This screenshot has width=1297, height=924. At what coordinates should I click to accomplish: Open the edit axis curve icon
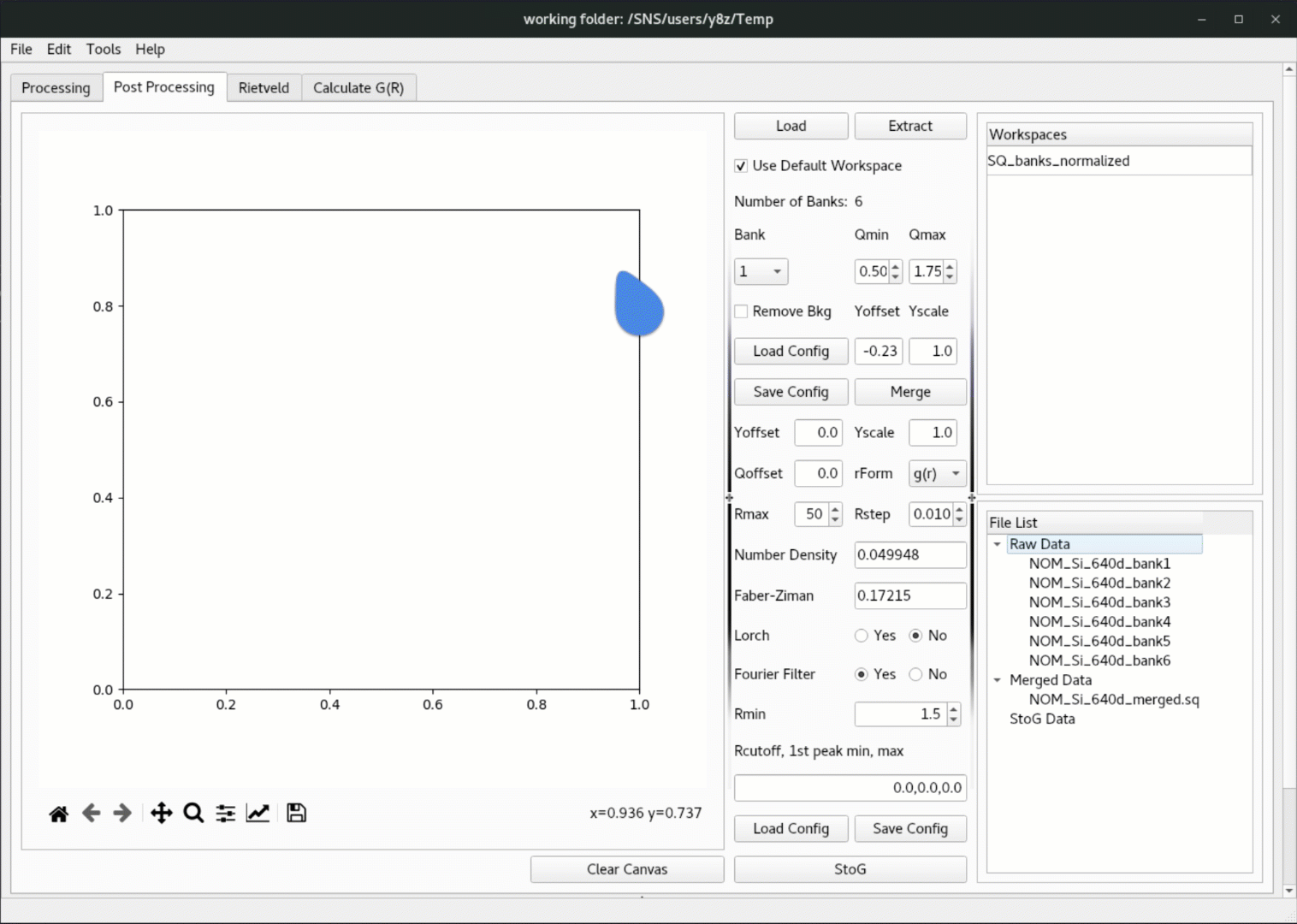click(x=258, y=814)
